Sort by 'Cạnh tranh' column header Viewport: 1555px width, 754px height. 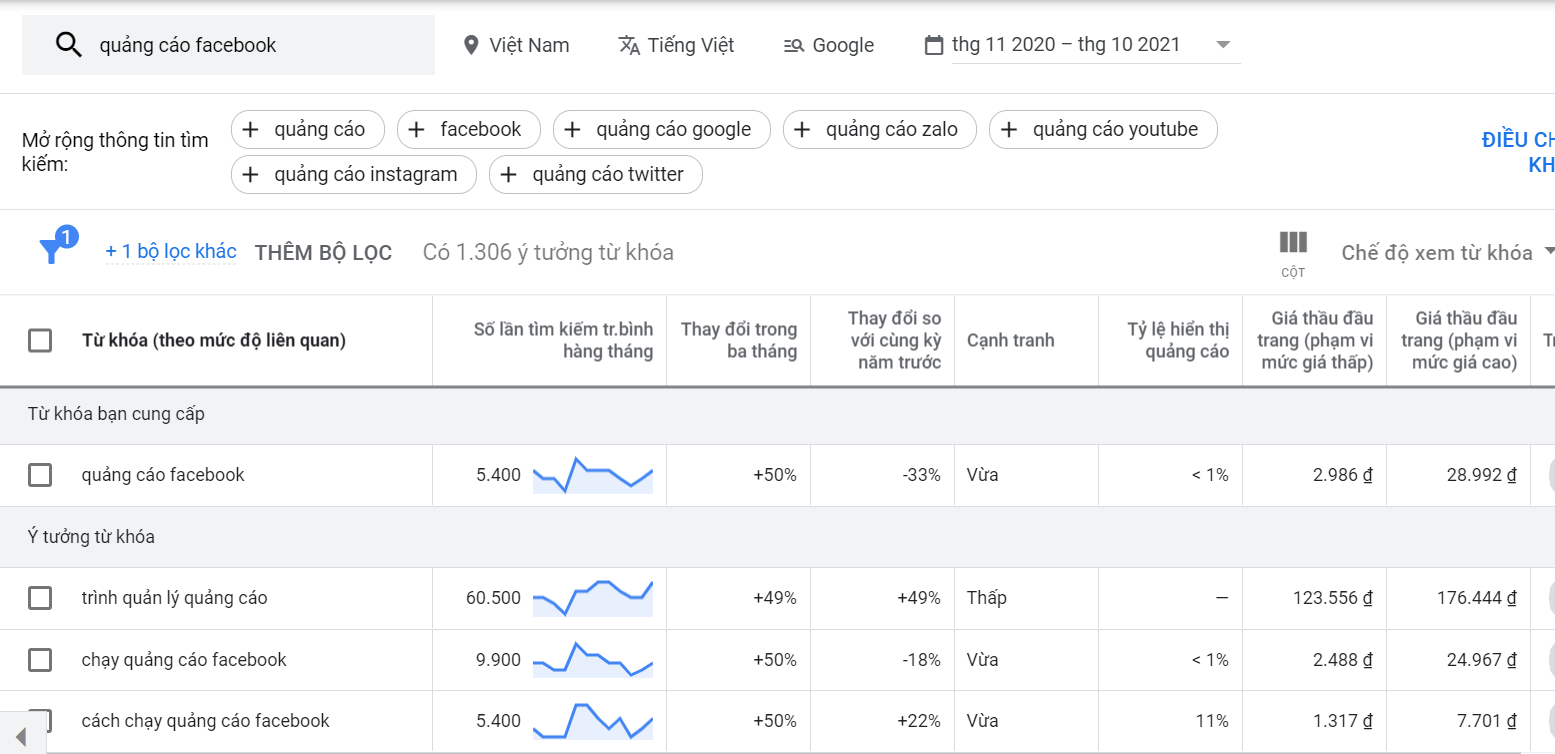1010,340
